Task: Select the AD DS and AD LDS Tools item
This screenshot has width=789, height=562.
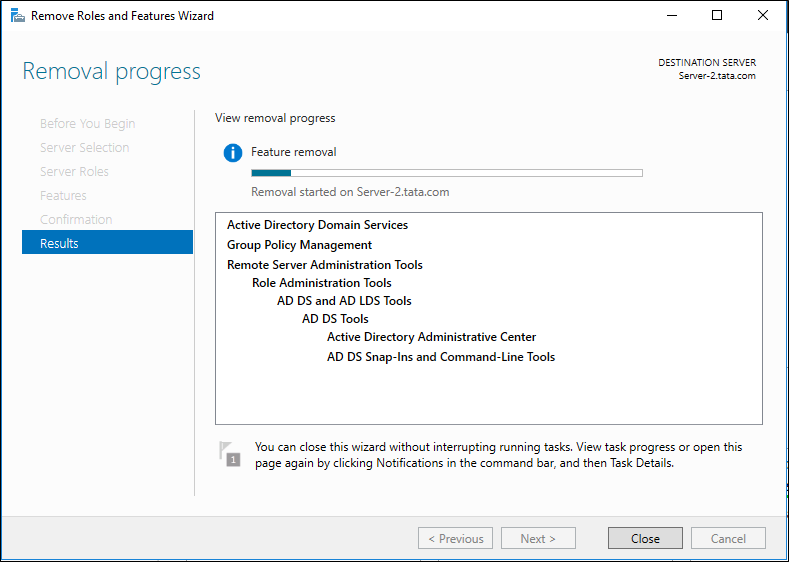Action: point(344,301)
